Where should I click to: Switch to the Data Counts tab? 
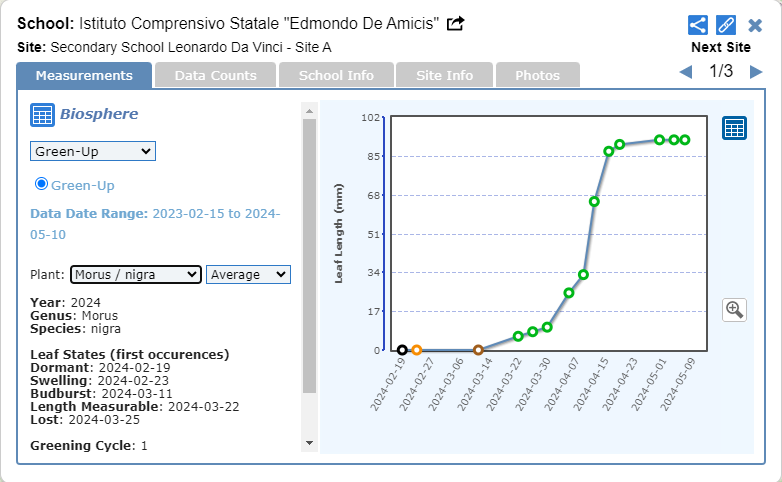pyautogui.click(x=215, y=75)
